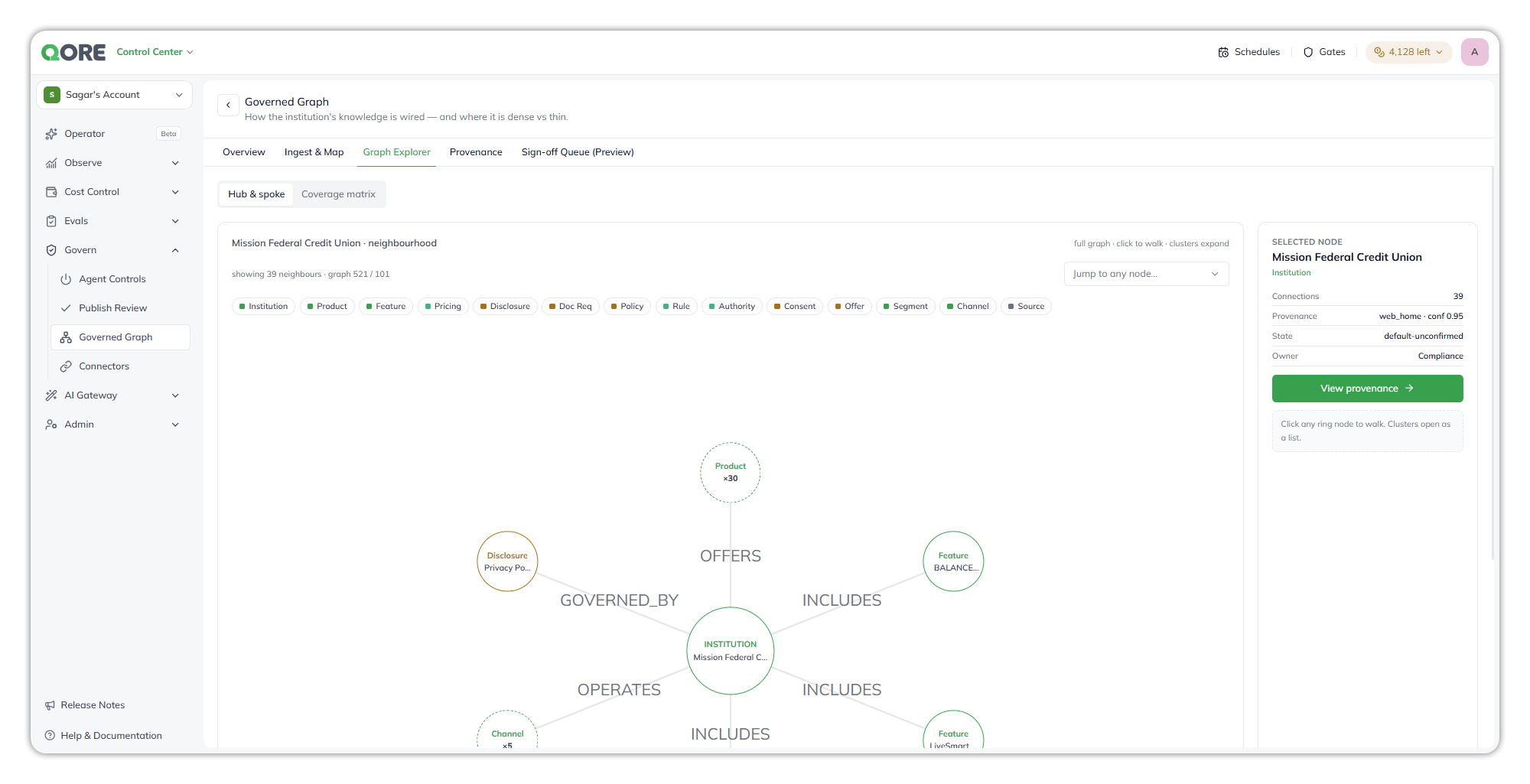1530x784 pixels.
Task: Click the back arrow beside Governed Graph
Action: coord(228,105)
